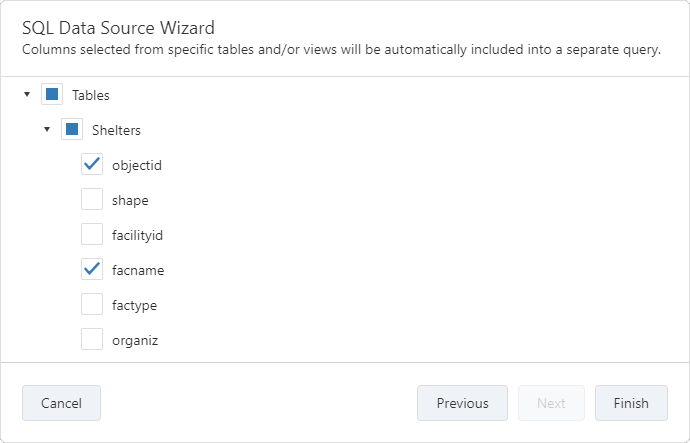690x443 pixels.
Task: Click the facilityid column label
Action: coord(137,236)
